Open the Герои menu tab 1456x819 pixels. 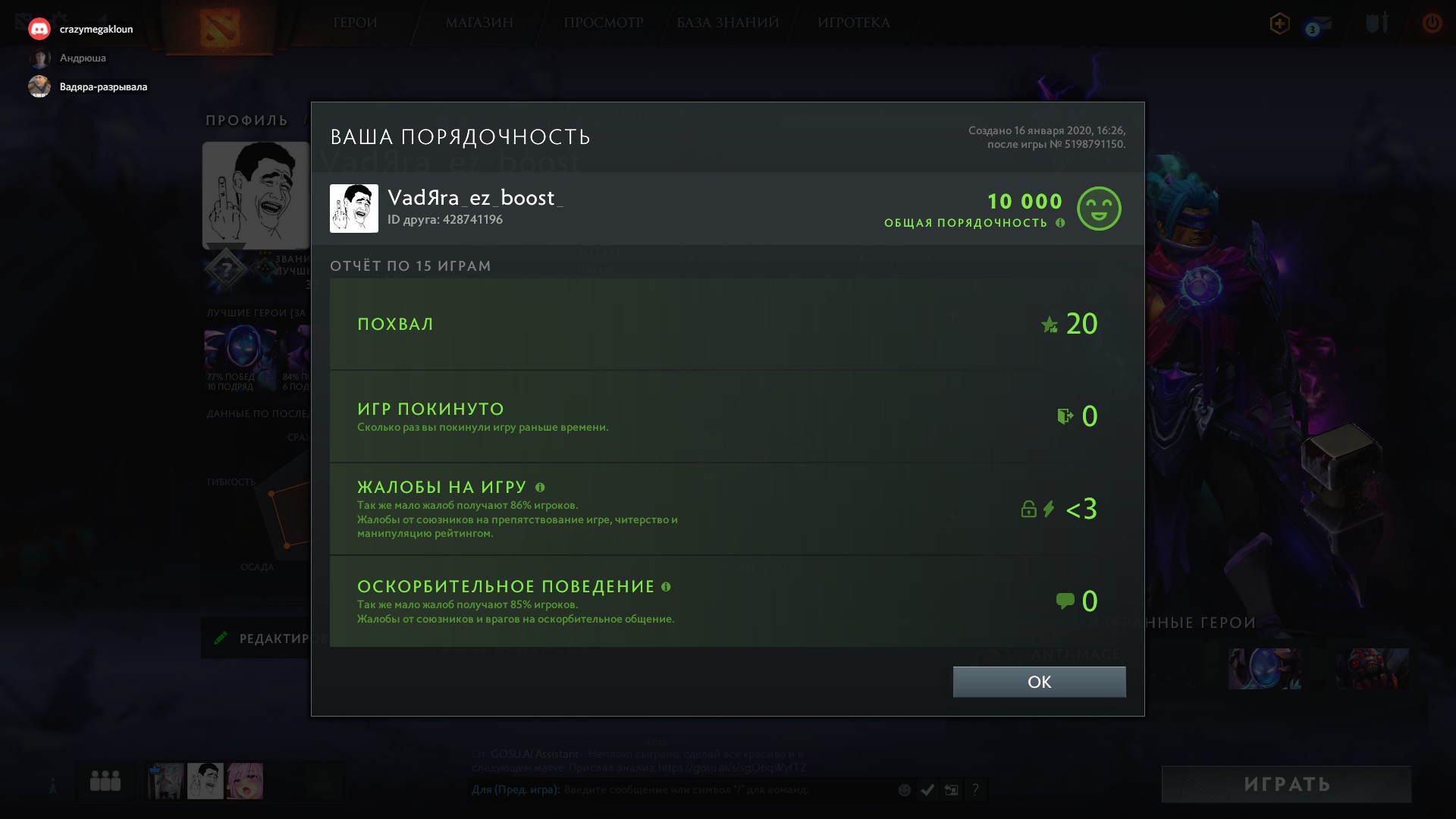[x=355, y=23]
